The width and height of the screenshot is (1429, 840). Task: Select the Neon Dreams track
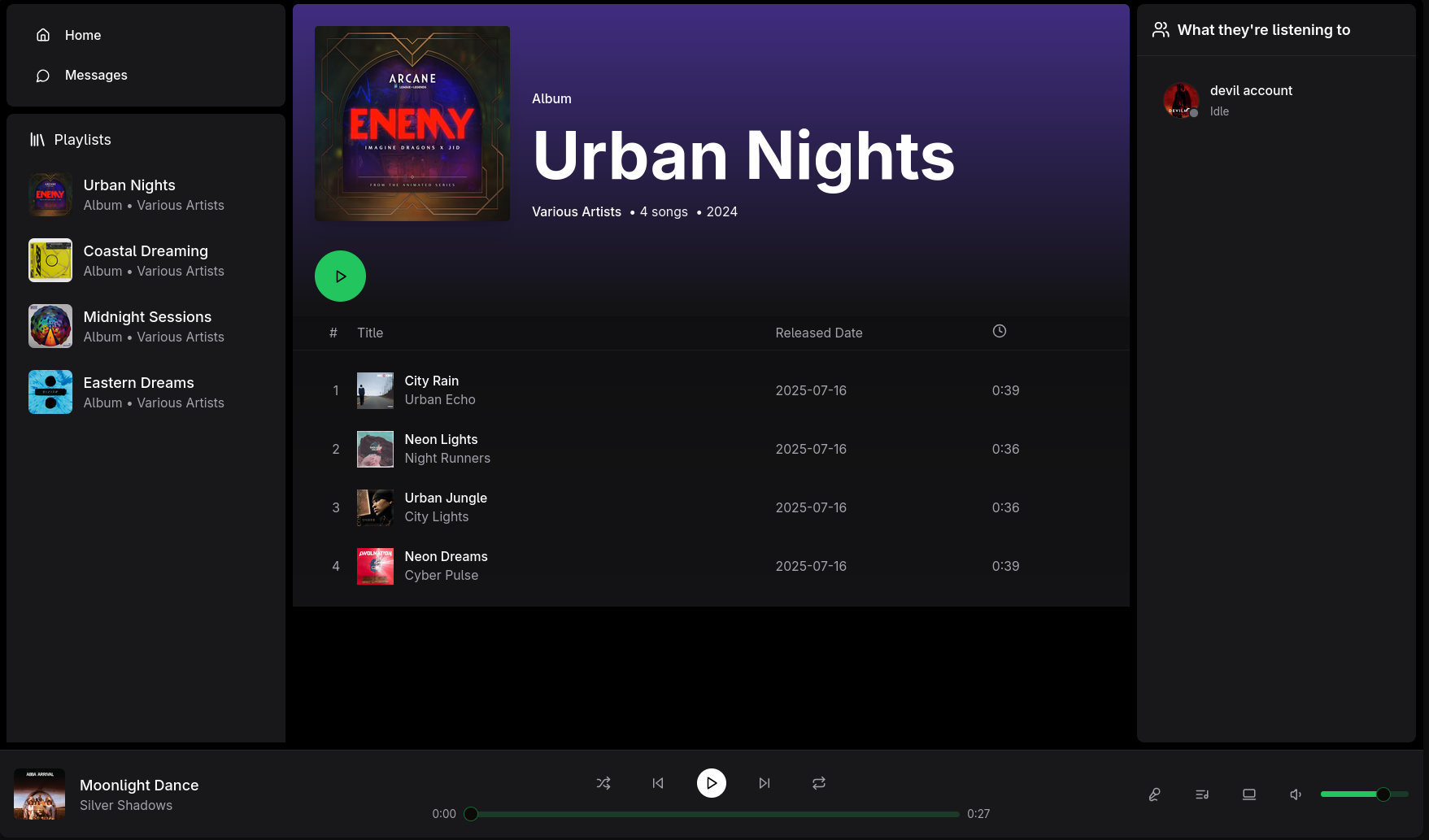pyautogui.click(x=711, y=566)
